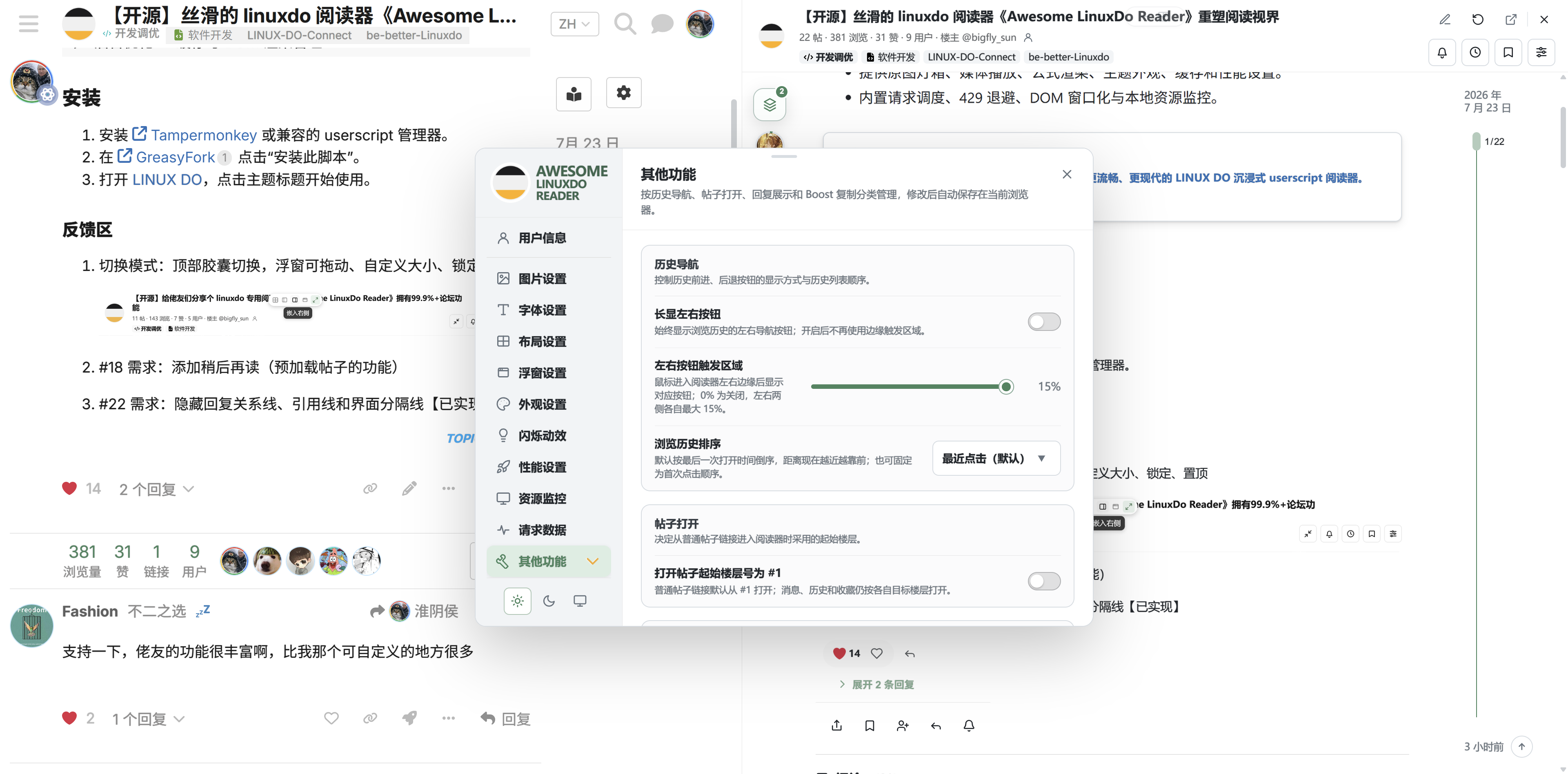
Task: Click the notification bell button in reader toolbar
Action: tap(1442, 52)
